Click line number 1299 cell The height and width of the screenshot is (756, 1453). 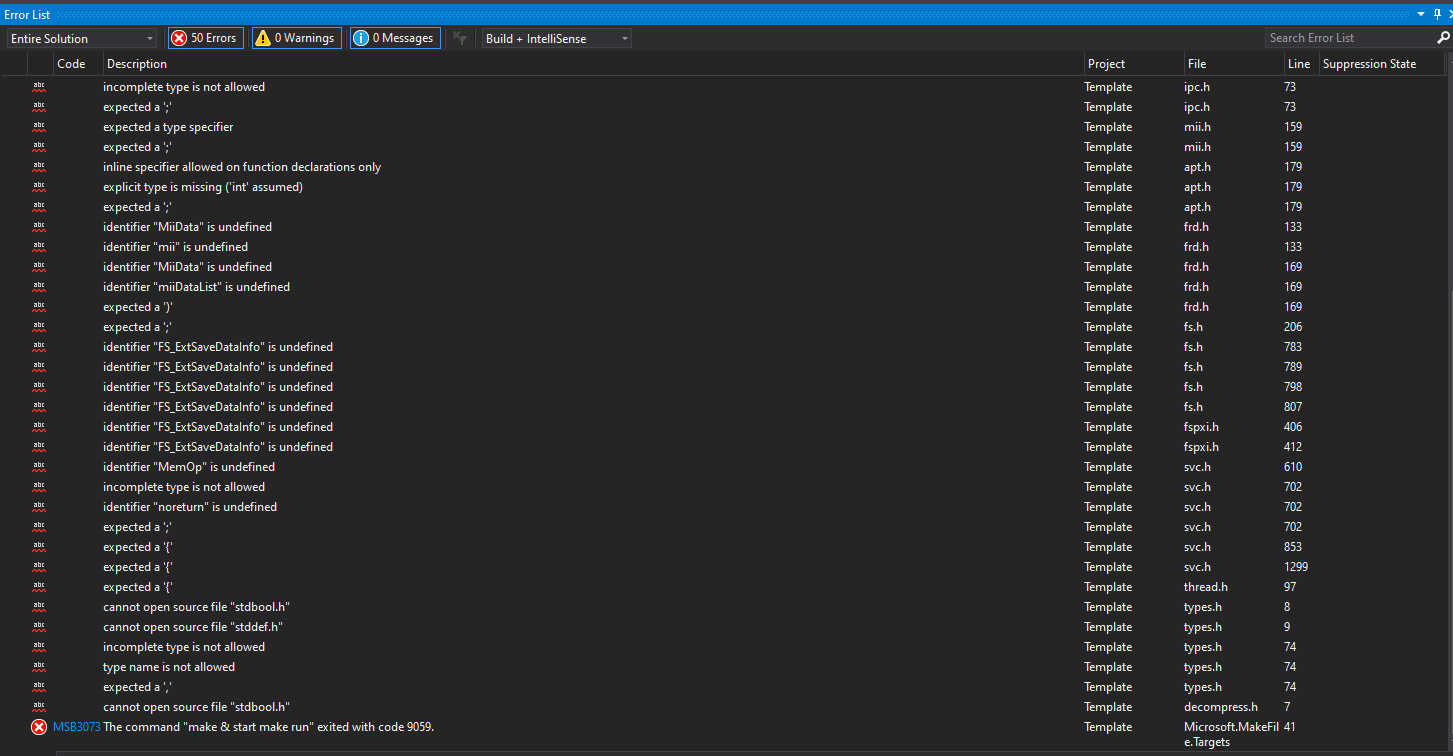(1296, 567)
